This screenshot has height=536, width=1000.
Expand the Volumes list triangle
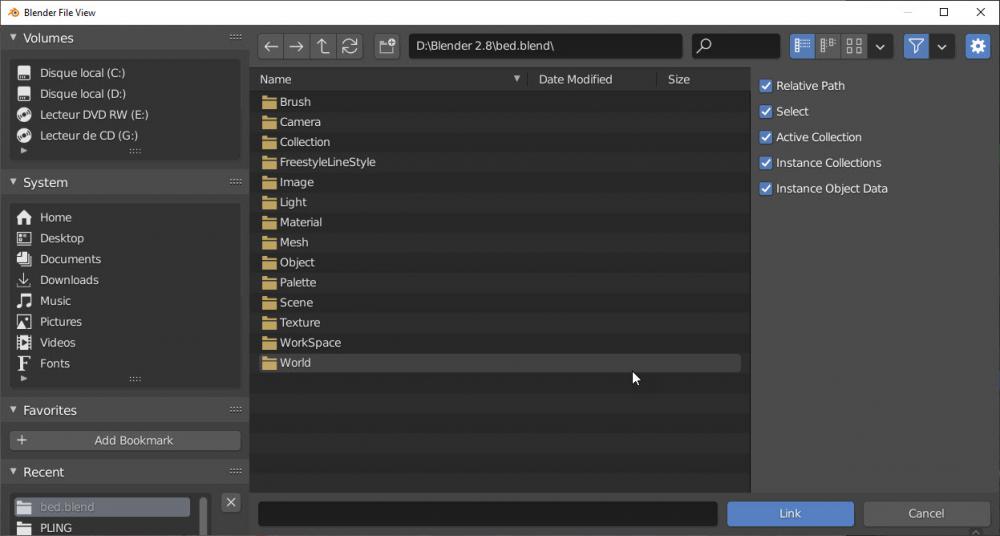tap(24, 151)
